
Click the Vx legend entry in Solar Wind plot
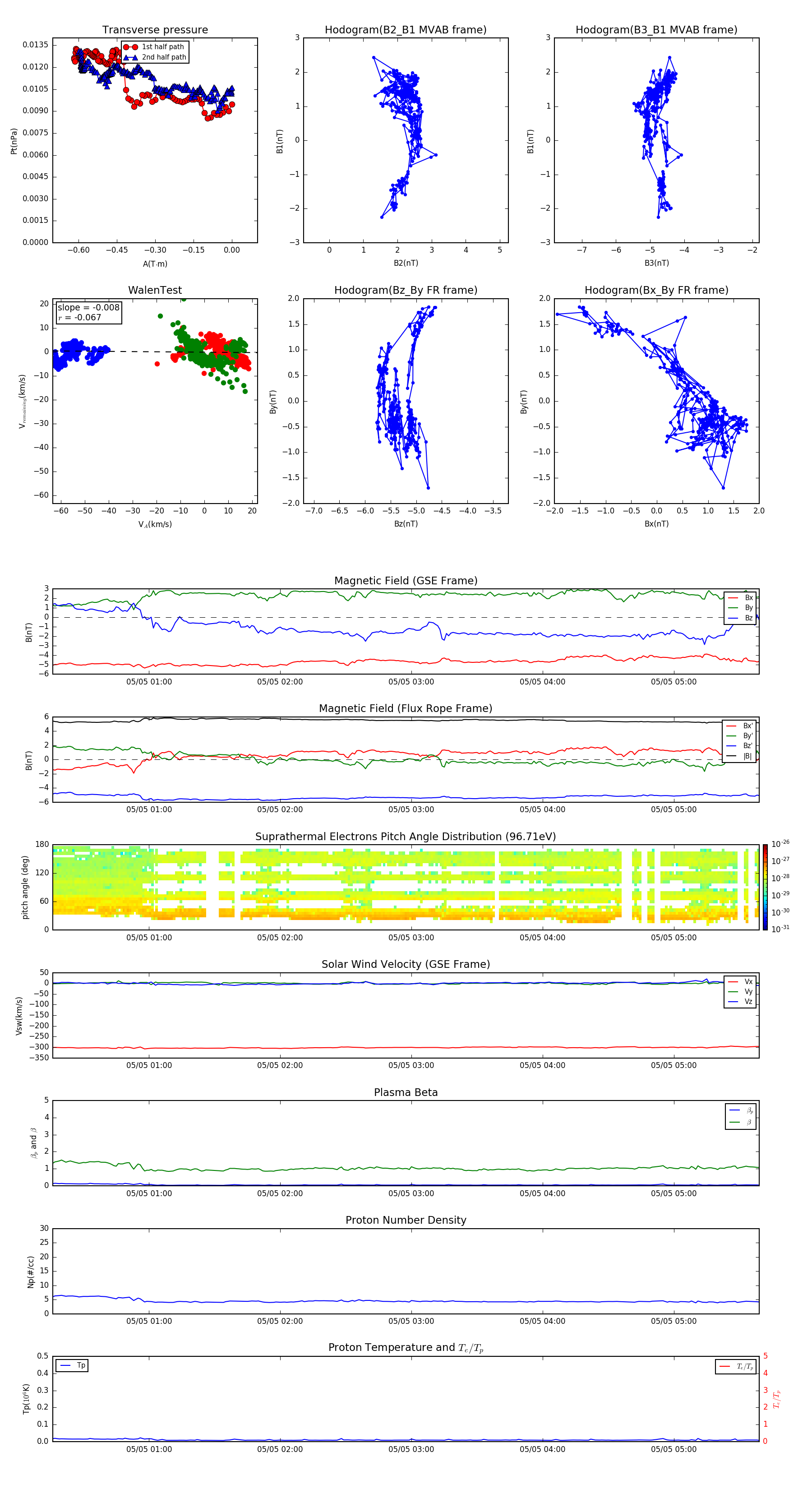(740, 981)
